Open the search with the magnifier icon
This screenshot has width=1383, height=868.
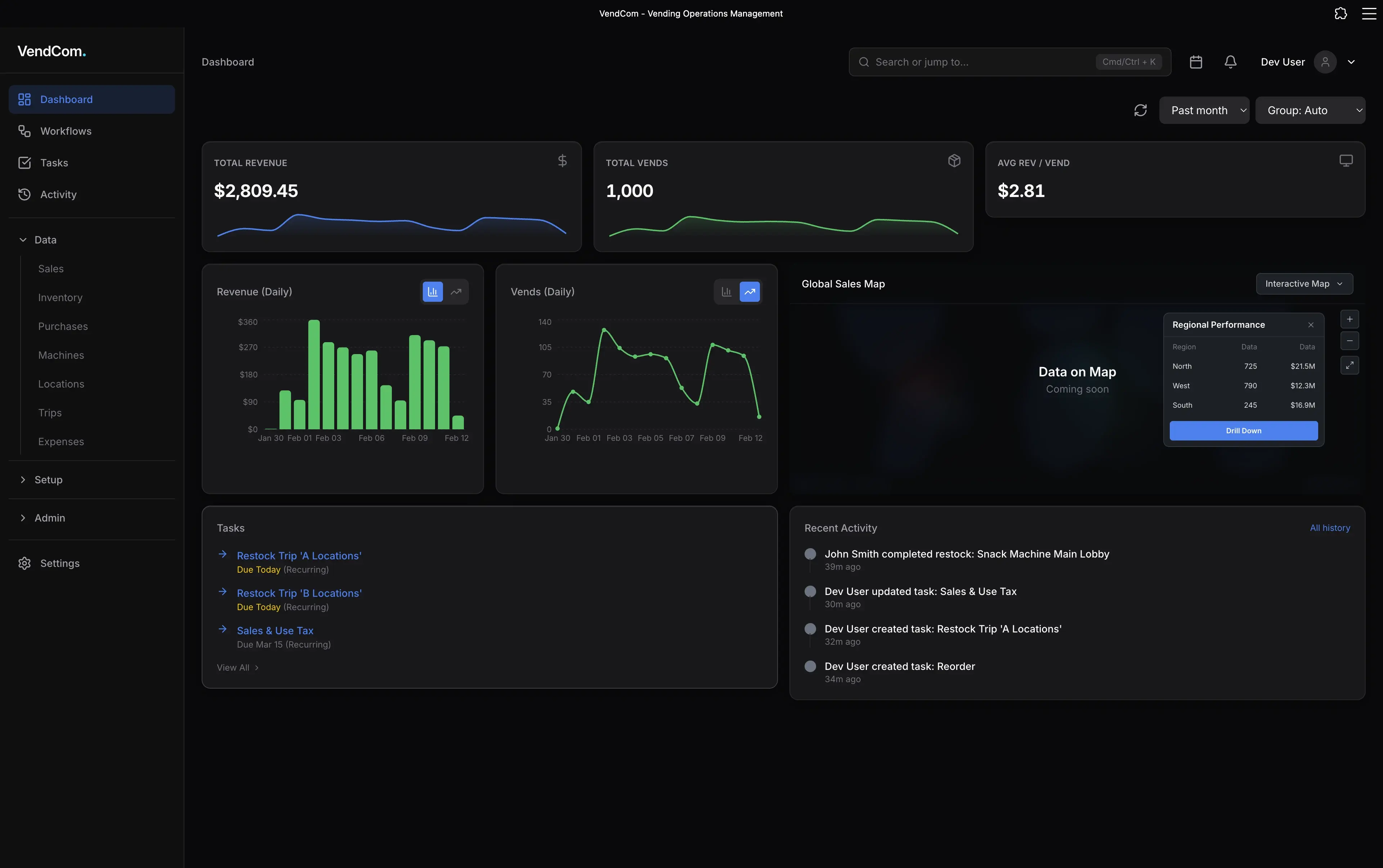[x=863, y=62]
